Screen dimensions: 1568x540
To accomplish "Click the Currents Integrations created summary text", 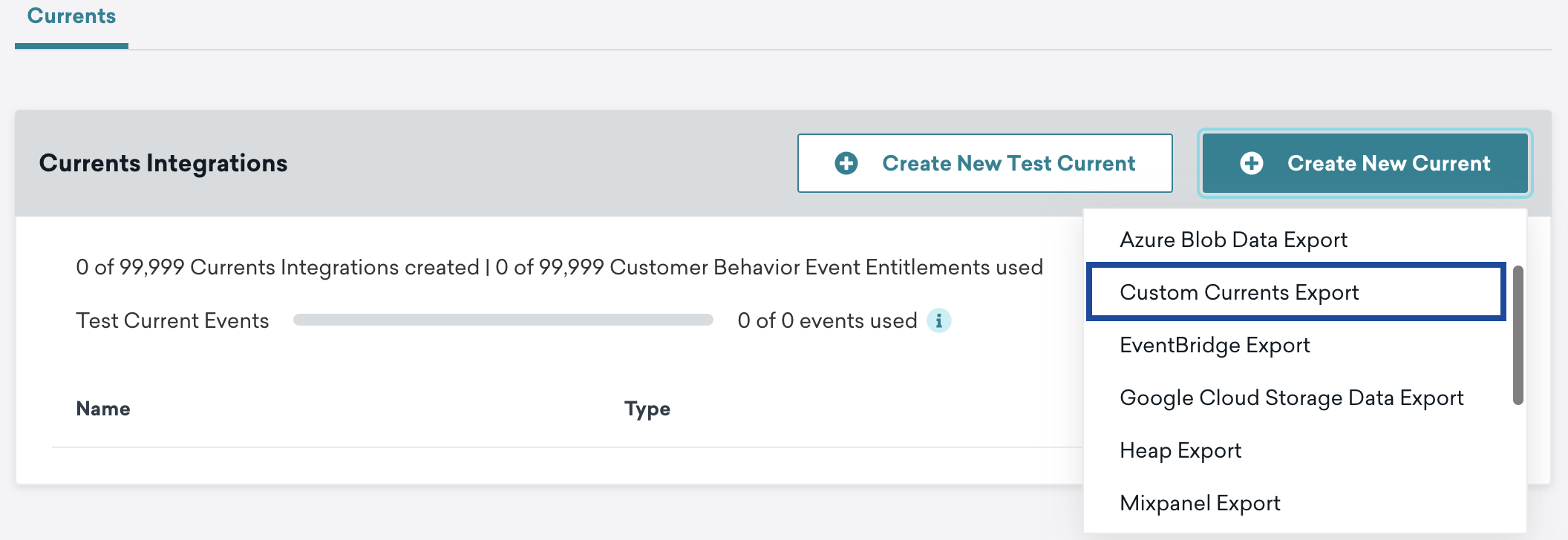I will (278, 267).
